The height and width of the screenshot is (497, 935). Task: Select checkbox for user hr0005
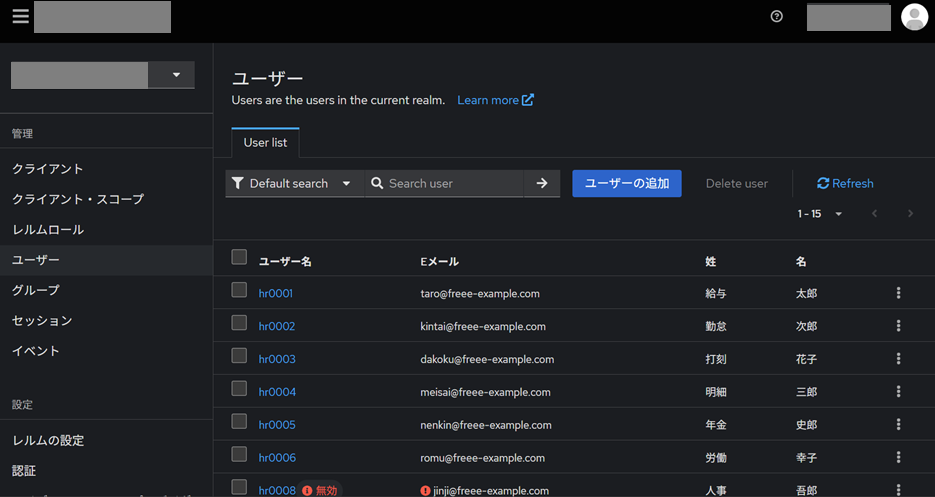click(x=239, y=421)
